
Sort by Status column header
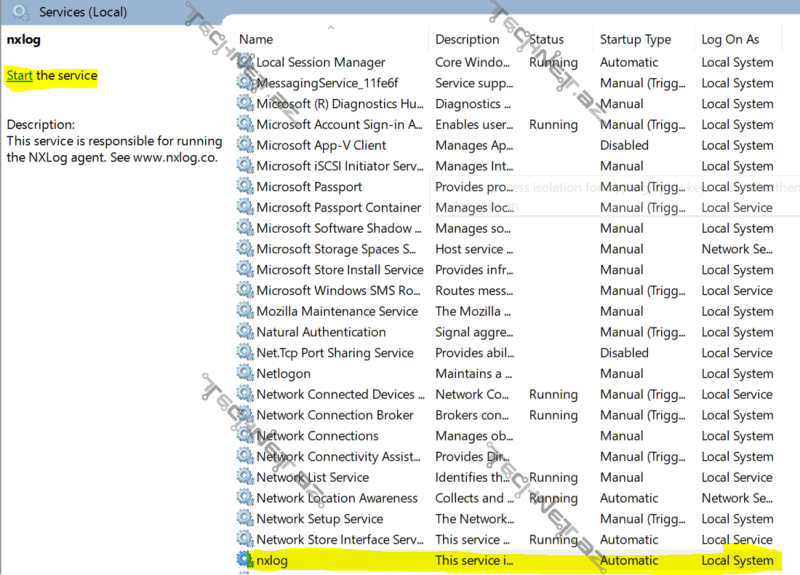point(547,40)
